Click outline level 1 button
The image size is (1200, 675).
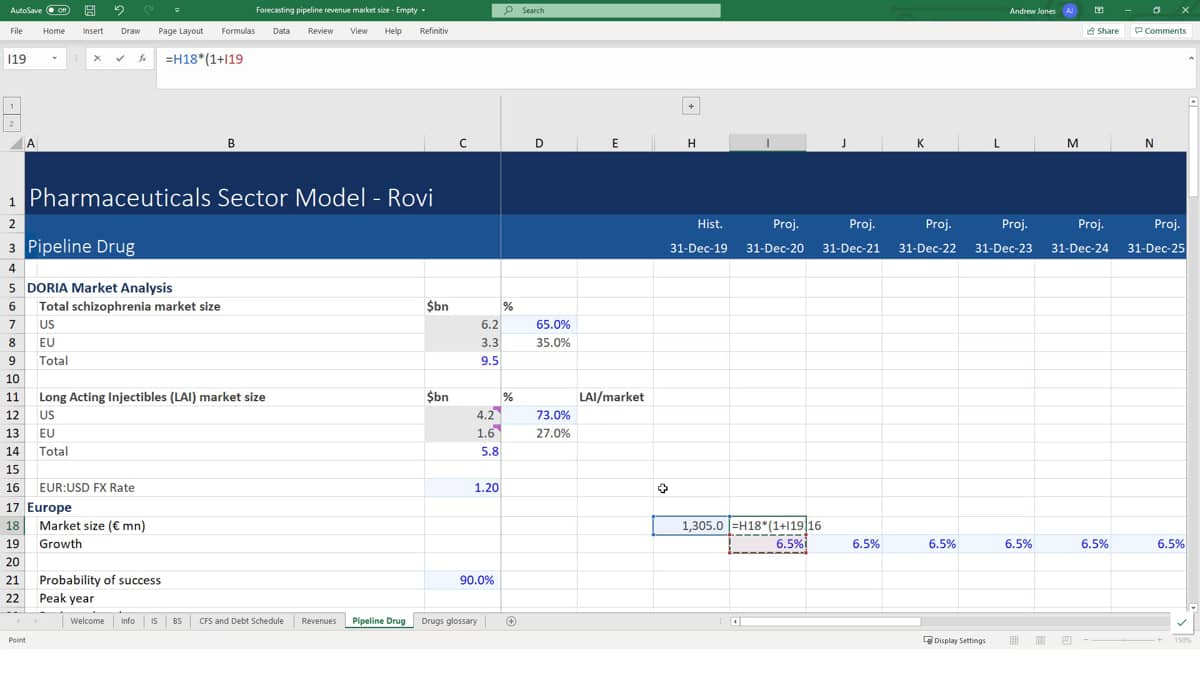coord(11,106)
